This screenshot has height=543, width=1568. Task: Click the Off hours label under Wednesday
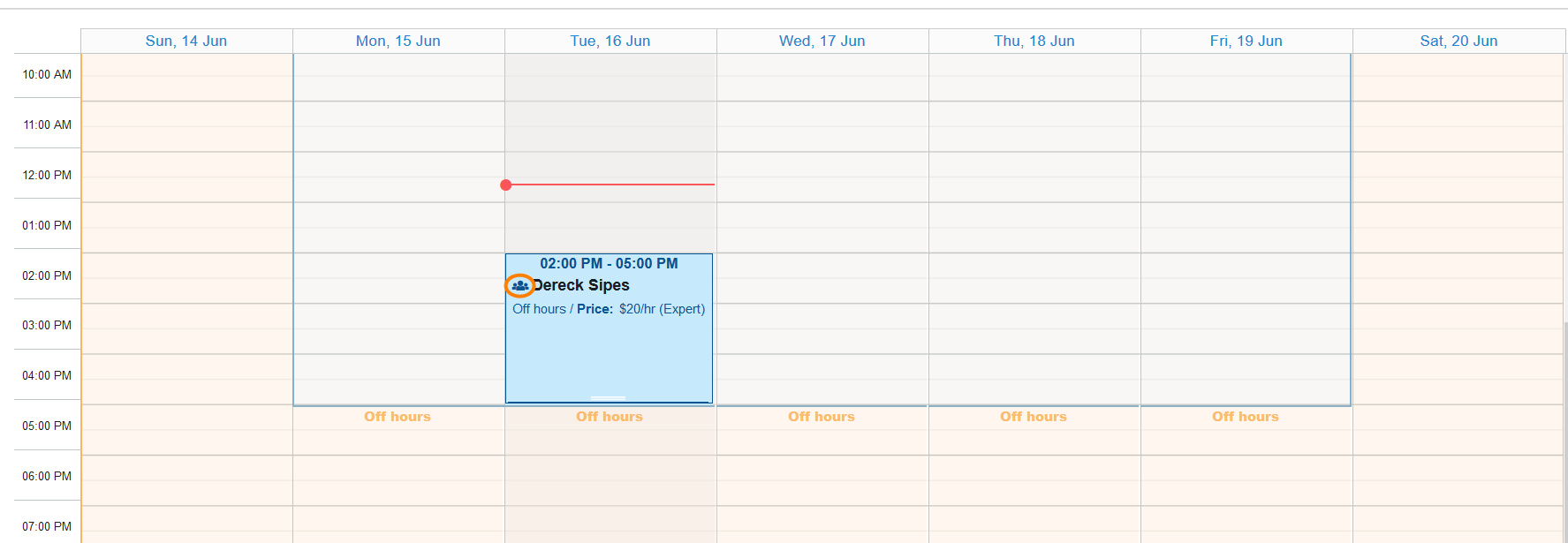click(822, 417)
